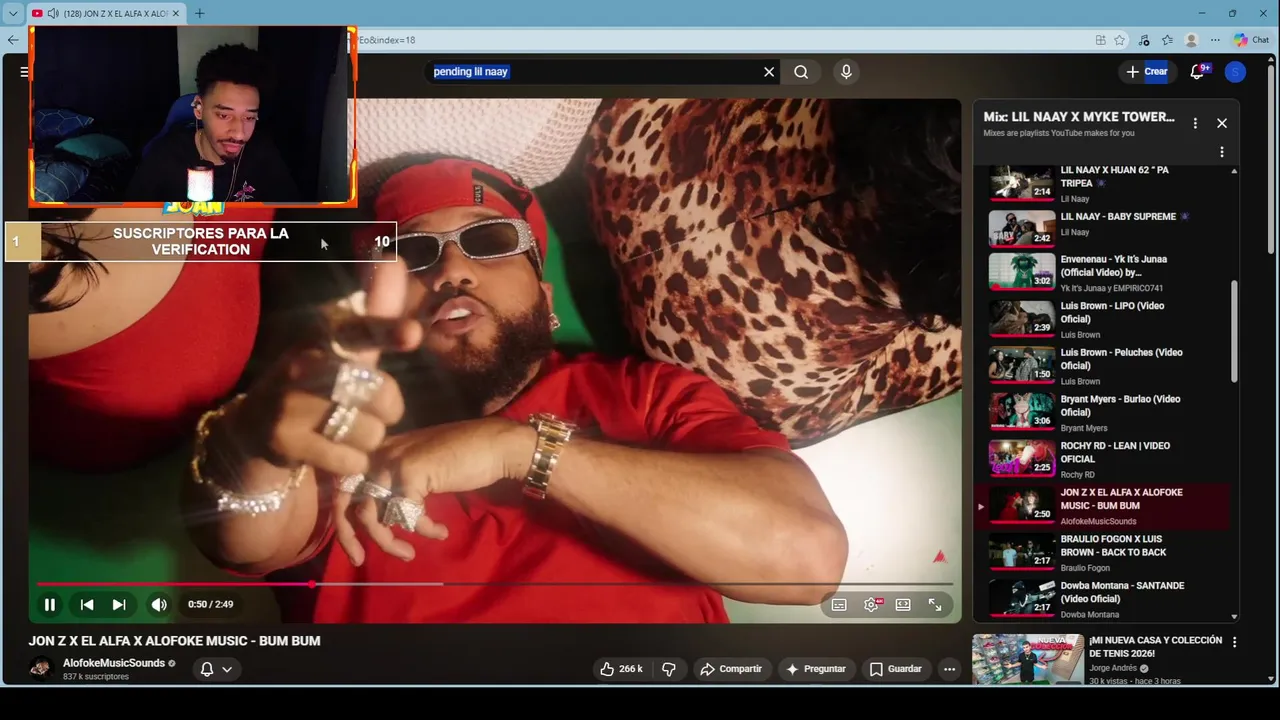Select the currently playing BUM BUM playlist item
The width and height of the screenshot is (1280, 720).
coord(1102,506)
